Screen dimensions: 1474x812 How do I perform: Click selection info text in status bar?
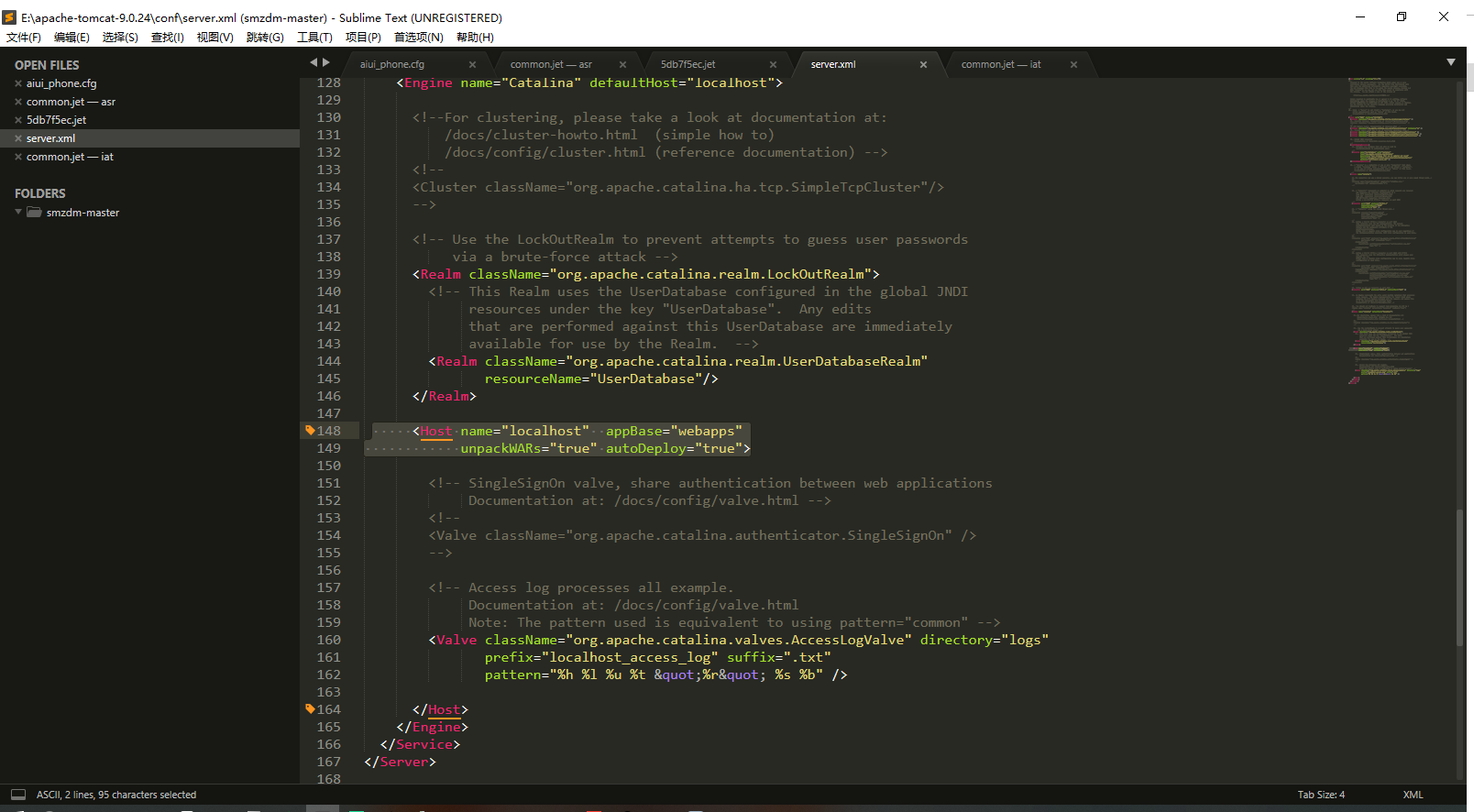pyautogui.click(x=116, y=795)
